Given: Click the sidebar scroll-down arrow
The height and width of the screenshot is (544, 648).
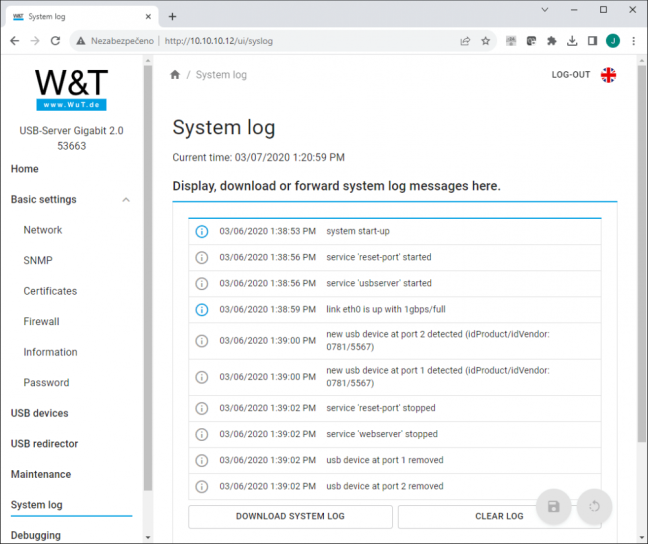Looking at the screenshot, I should [148, 538].
